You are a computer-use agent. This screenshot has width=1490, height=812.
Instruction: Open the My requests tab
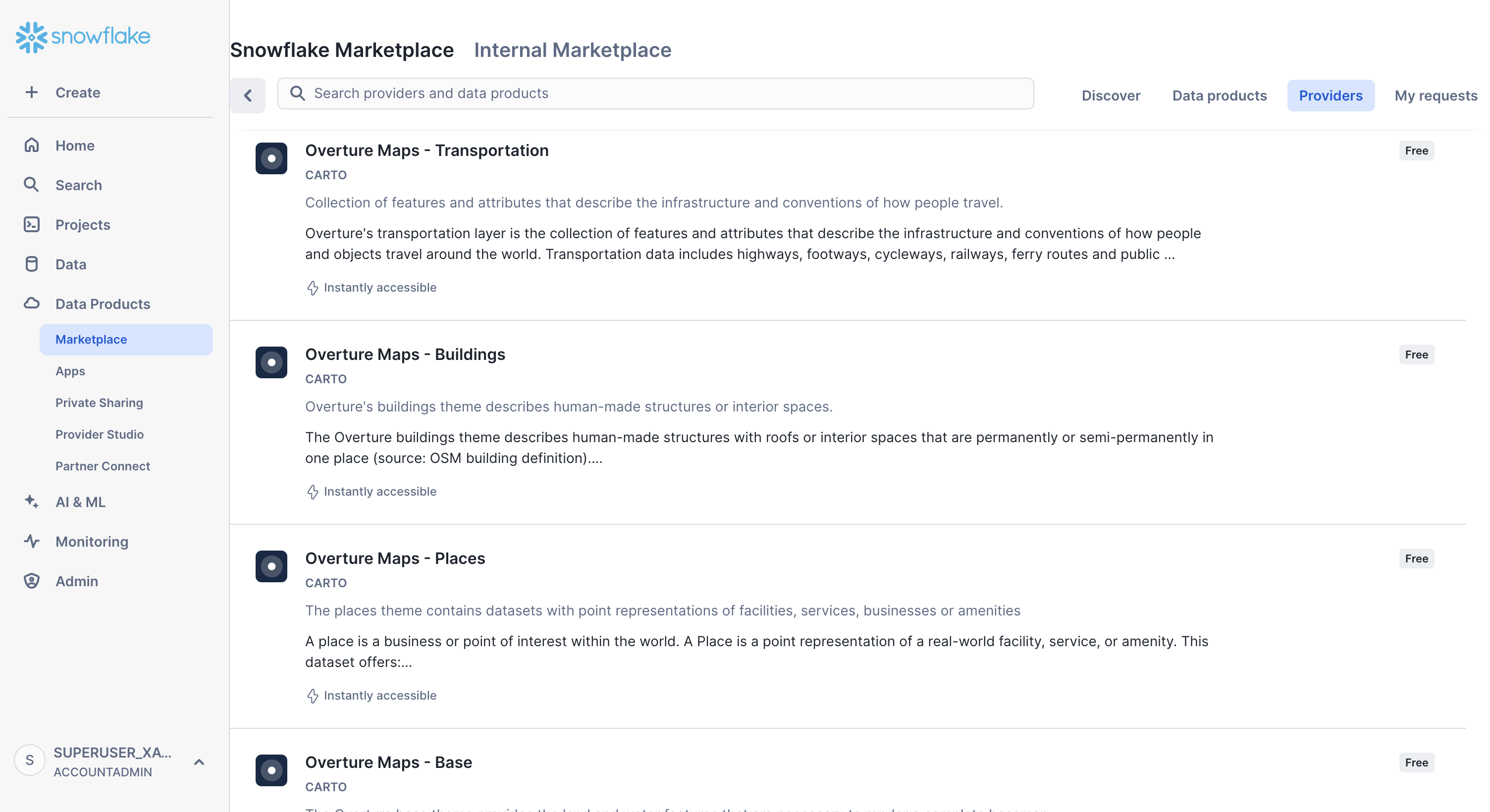point(1436,96)
